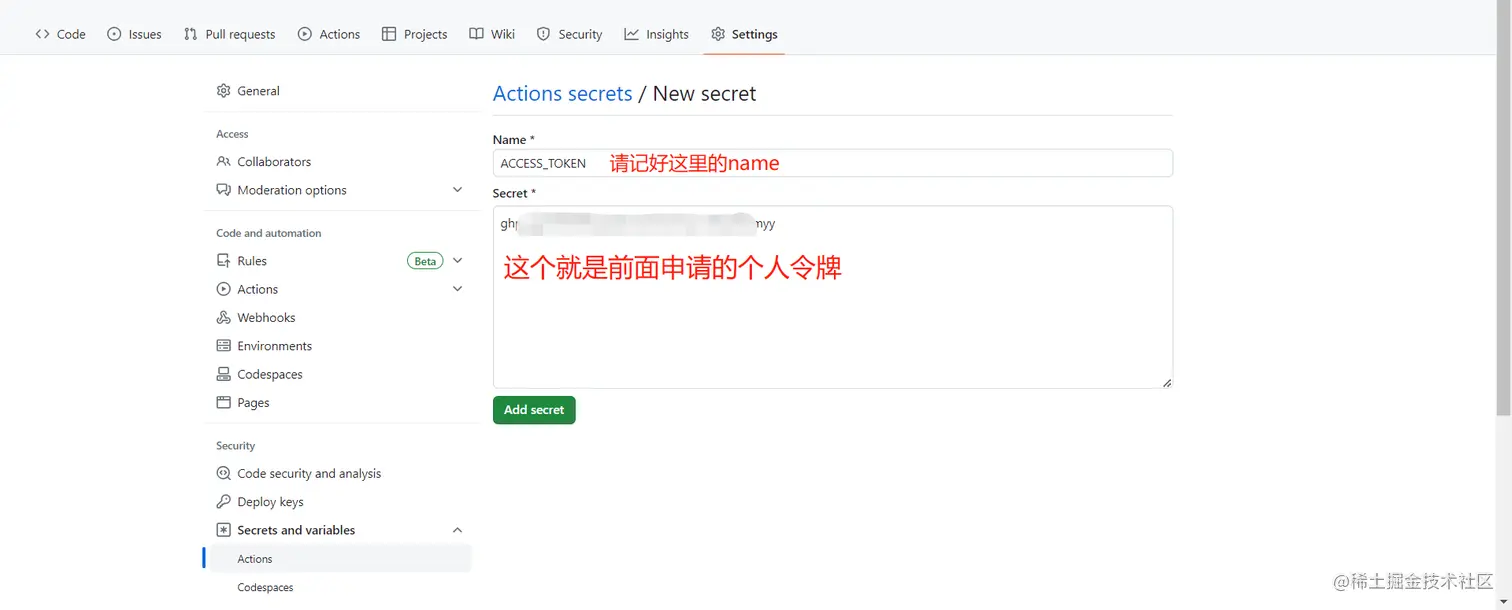Click the Projects table icon
1512x610 pixels.
(389, 34)
